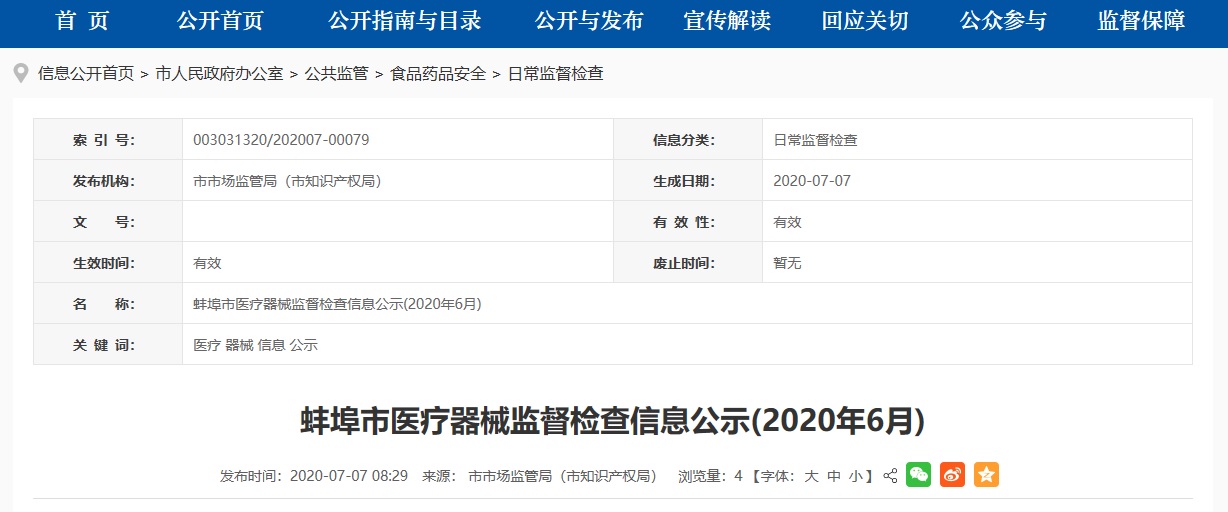Screen dimensions: 1228x512
Task: Open the 监督保障 nav item
Action: coord(1141,21)
